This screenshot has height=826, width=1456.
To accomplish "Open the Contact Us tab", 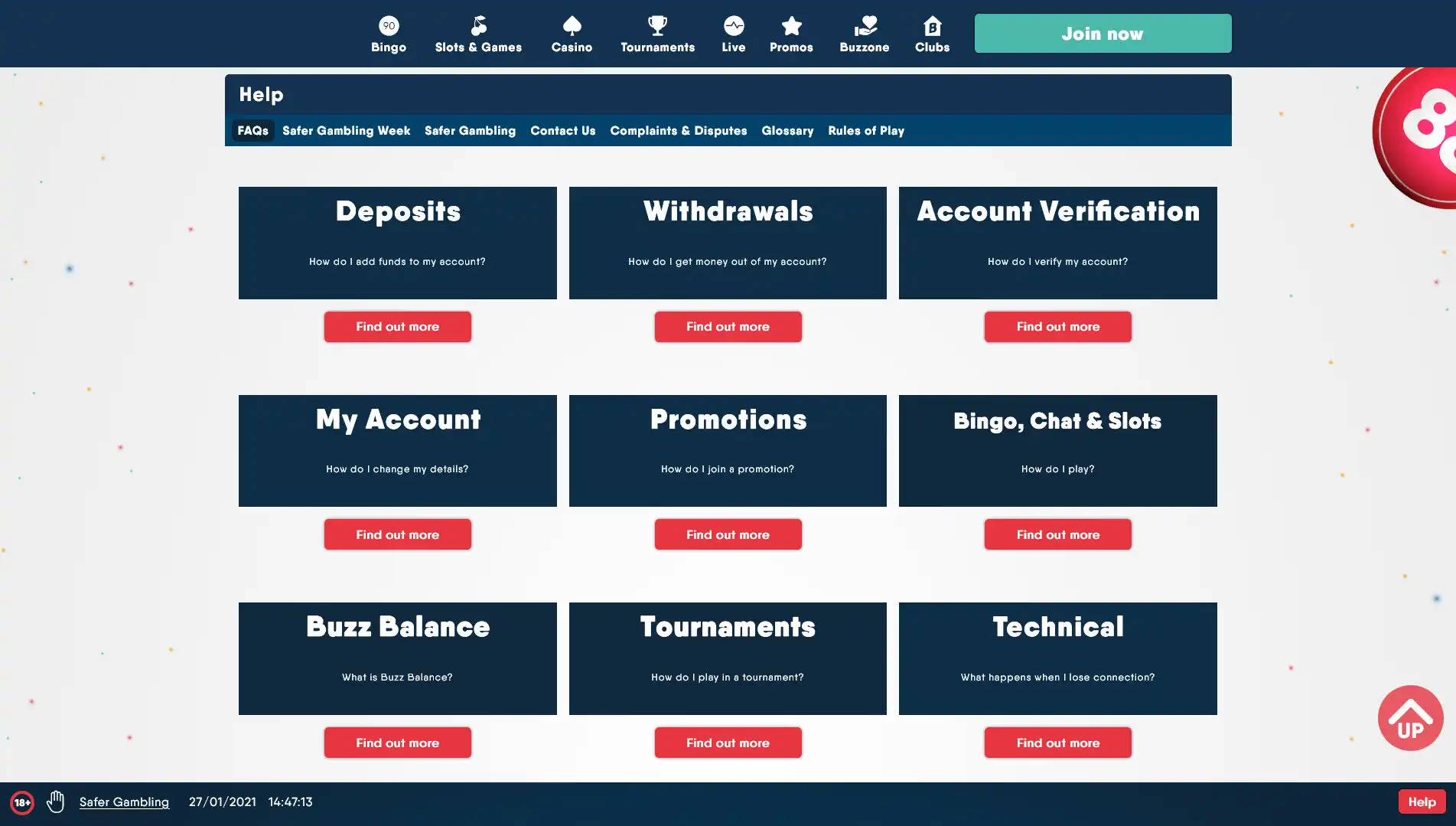I will [x=562, y=131].
